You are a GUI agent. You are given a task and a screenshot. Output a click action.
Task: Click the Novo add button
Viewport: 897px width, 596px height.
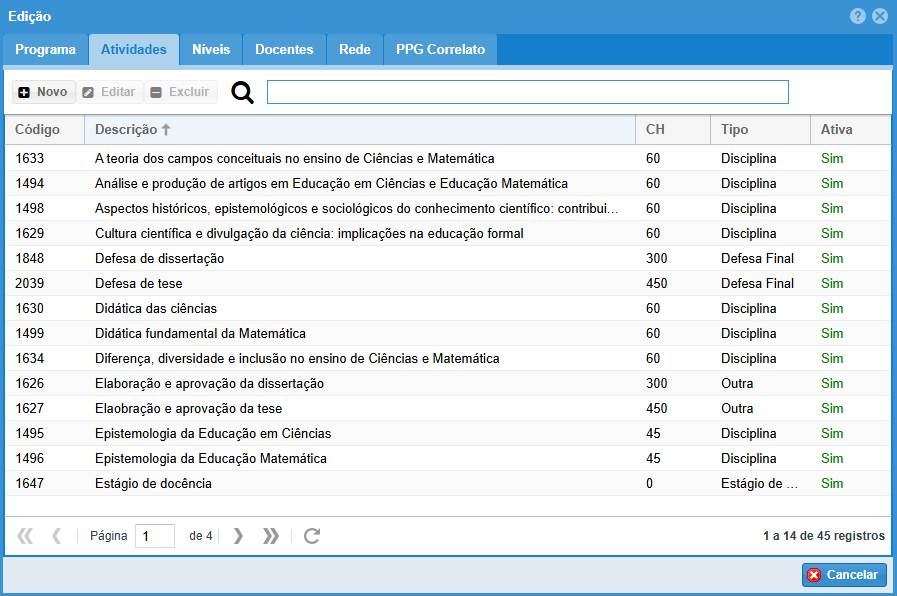pos(43,92)
